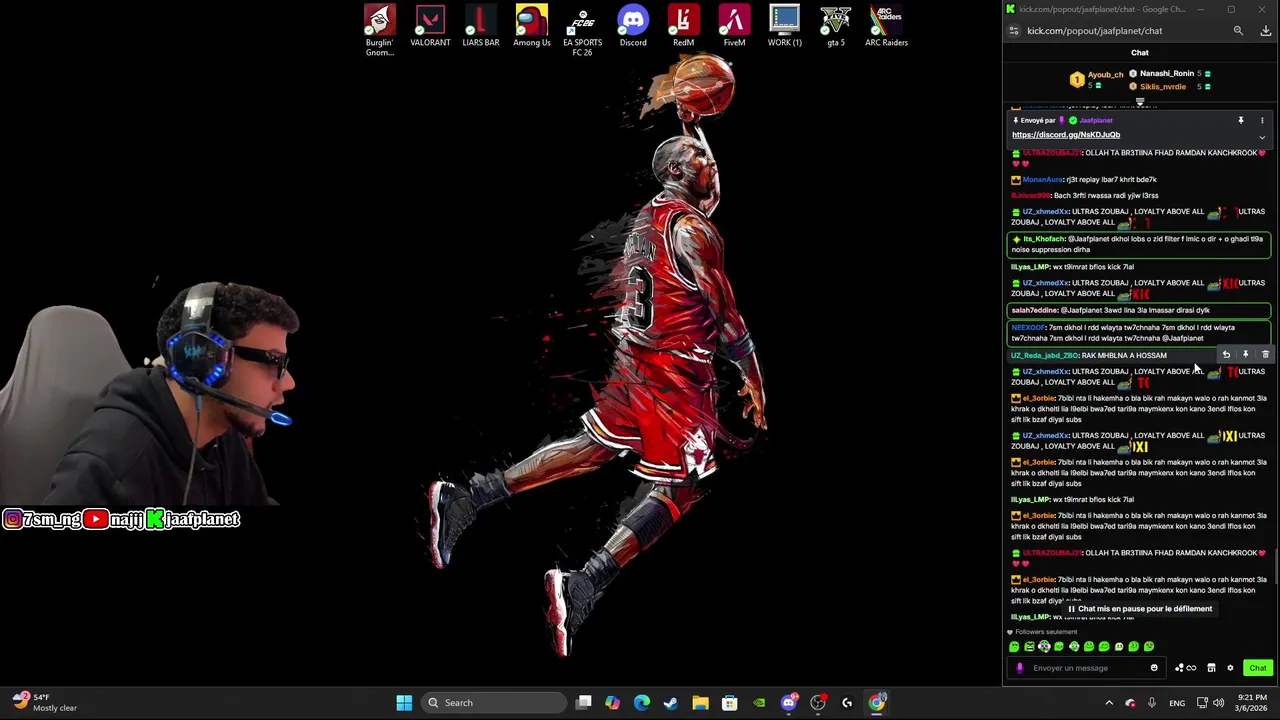Switch to Google Chrome on the taskbar
Viewport: 1280px width, 720px height.
tap(877, 703)
